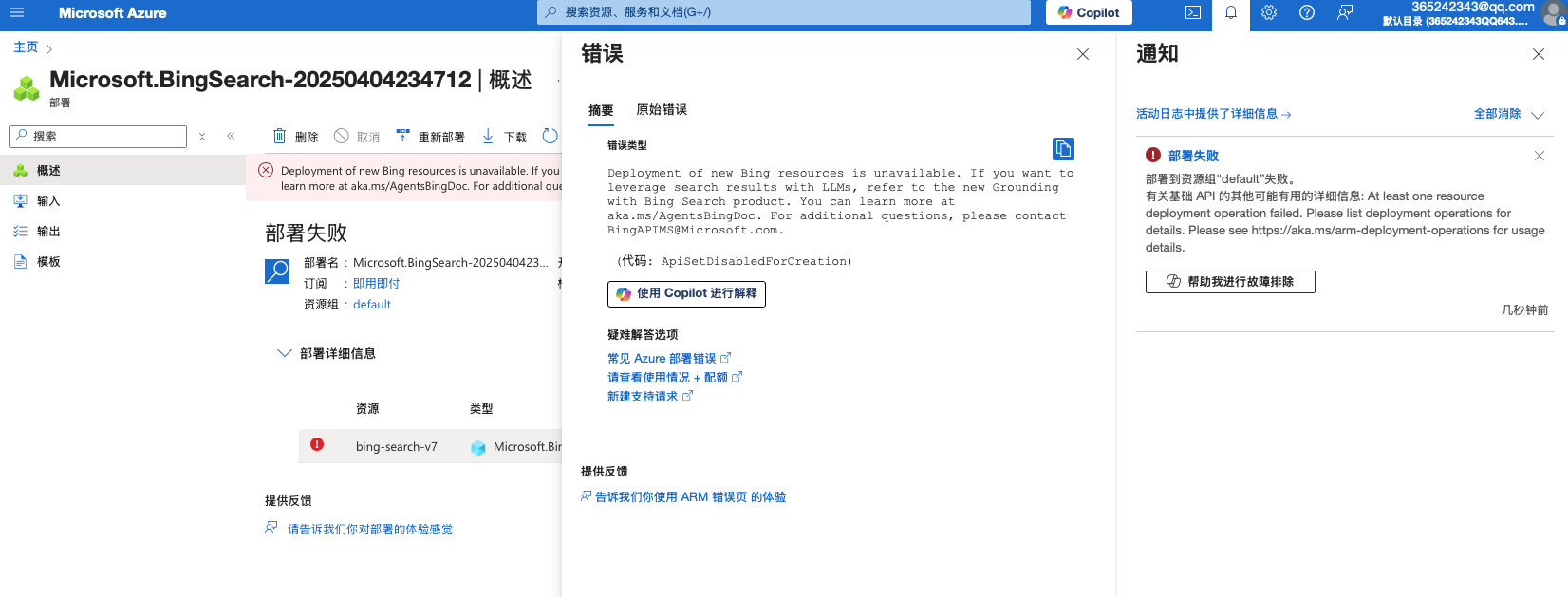Click 帮助我进行故障排除 button
This screenshot has width=1568, height=597.
1230,282
